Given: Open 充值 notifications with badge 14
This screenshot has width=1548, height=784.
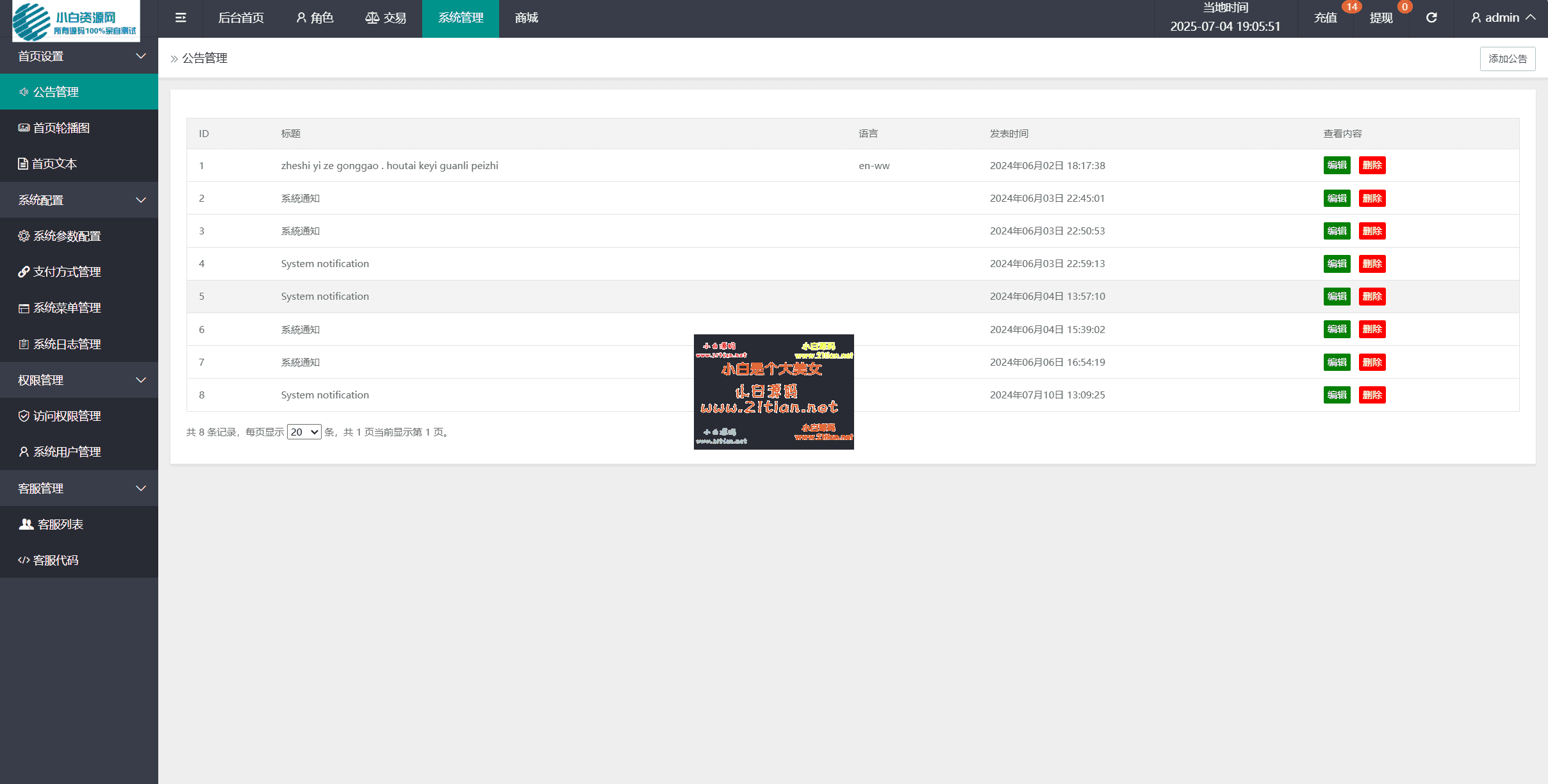Looking at the screenshot, I should coord(1326,18).
